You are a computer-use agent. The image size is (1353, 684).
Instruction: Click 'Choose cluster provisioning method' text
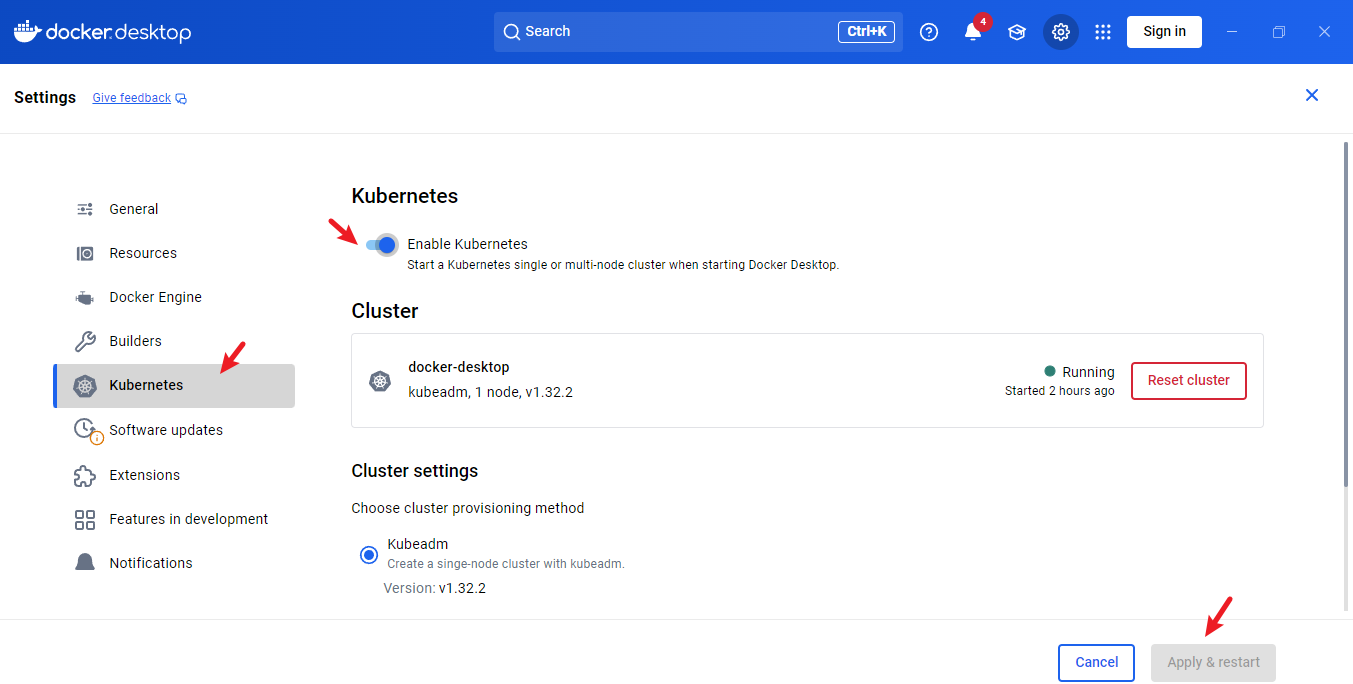[x=468, y=508]
